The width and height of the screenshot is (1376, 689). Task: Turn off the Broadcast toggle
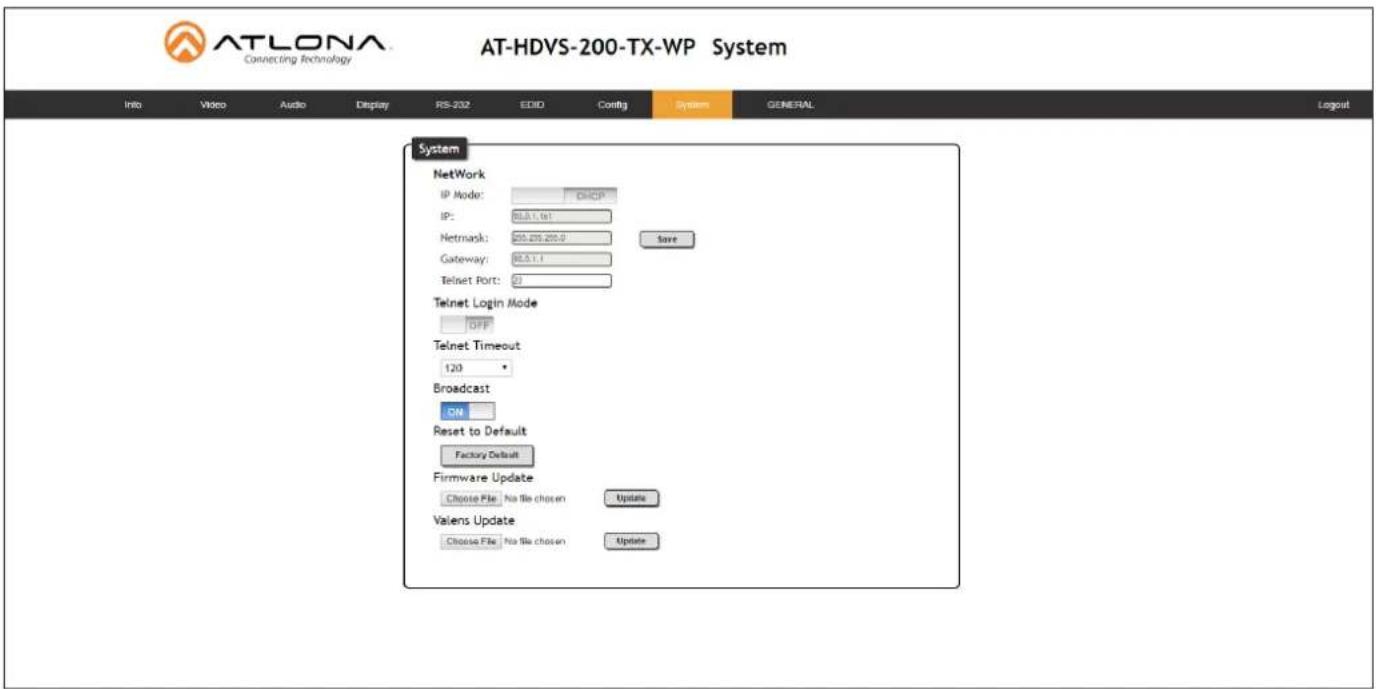(467, 411)
